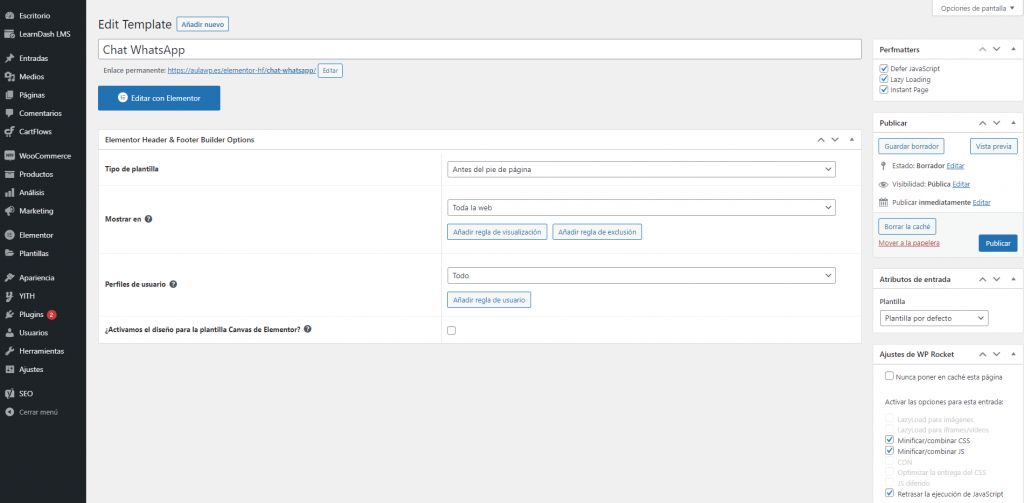
Task: Click Añadir regla de visualización button
Action: [497, 232]
